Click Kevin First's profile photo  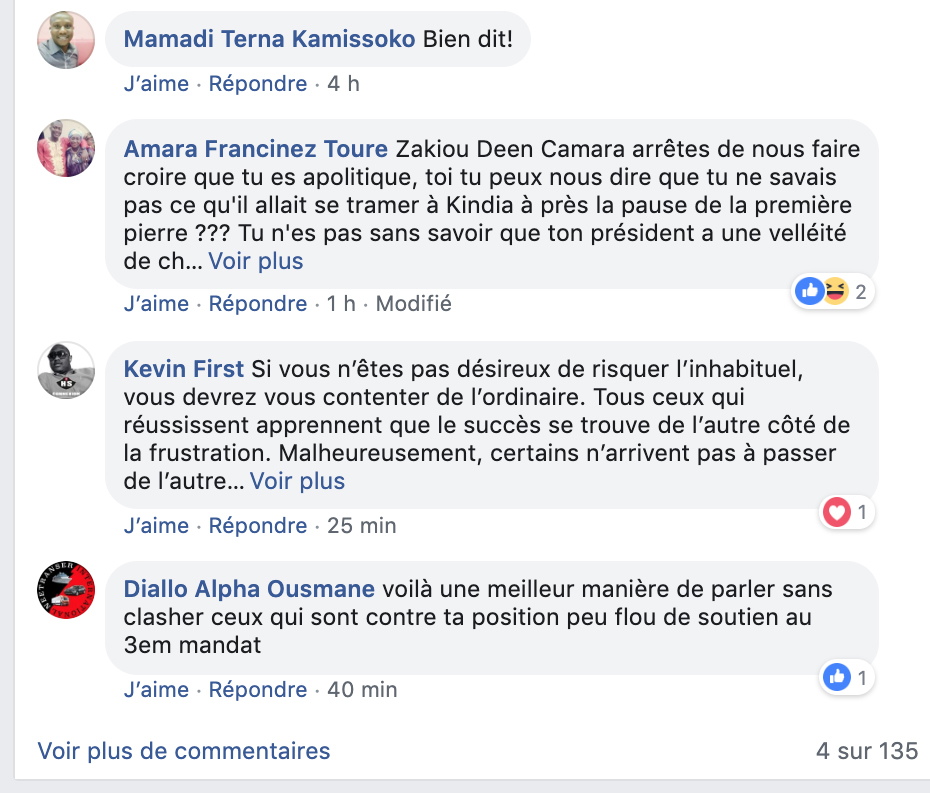(x=66, y=370)
